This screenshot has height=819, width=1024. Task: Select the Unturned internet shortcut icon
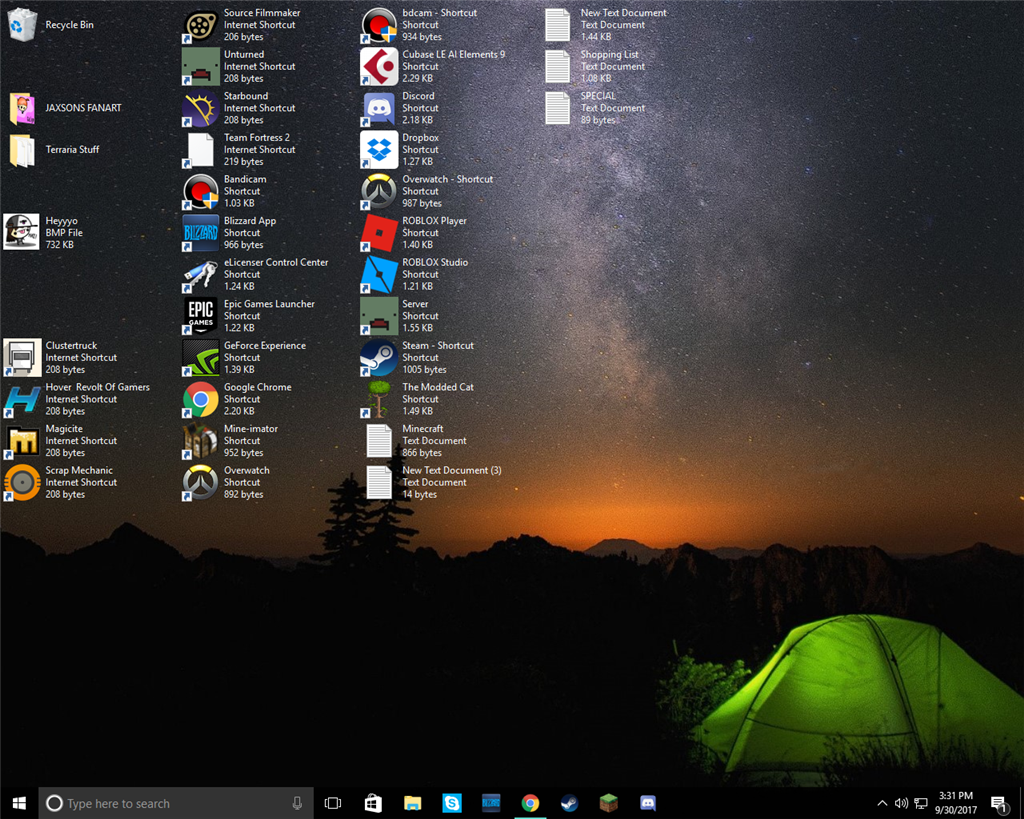[x=200, y=67]
